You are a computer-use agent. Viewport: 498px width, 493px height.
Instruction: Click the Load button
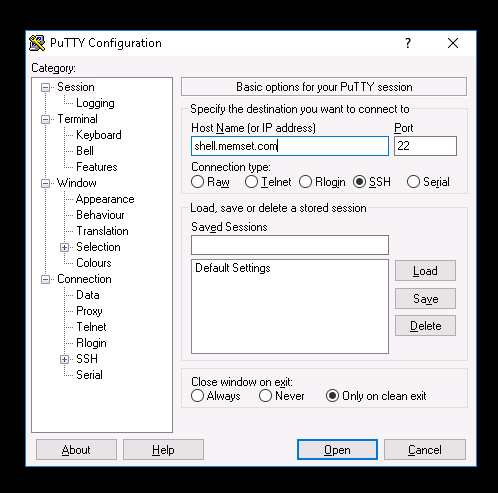click(425, 271)
